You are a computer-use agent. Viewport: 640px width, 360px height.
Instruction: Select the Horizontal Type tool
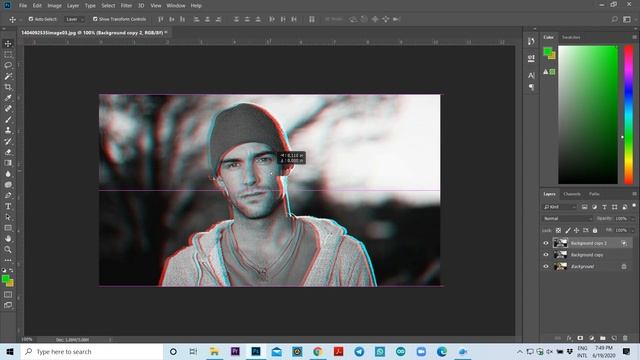coord(8,206)
